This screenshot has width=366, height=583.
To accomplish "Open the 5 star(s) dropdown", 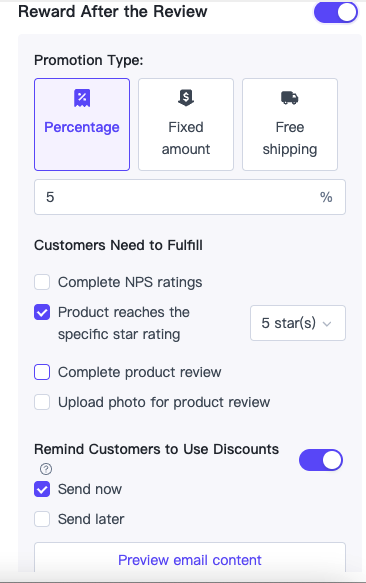I will (x=298, y=323).
